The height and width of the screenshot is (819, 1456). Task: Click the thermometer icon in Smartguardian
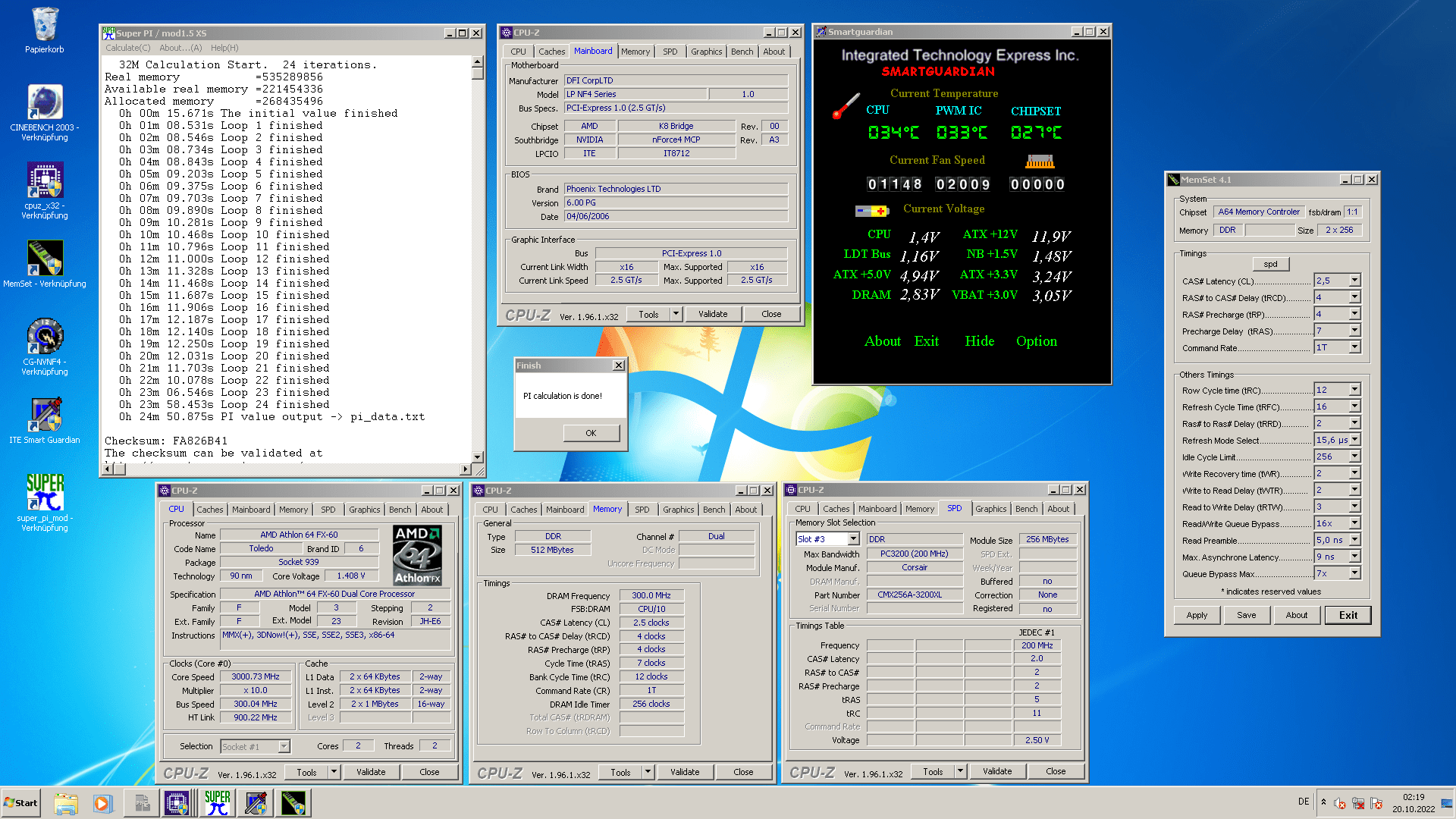tap(845, 106)
